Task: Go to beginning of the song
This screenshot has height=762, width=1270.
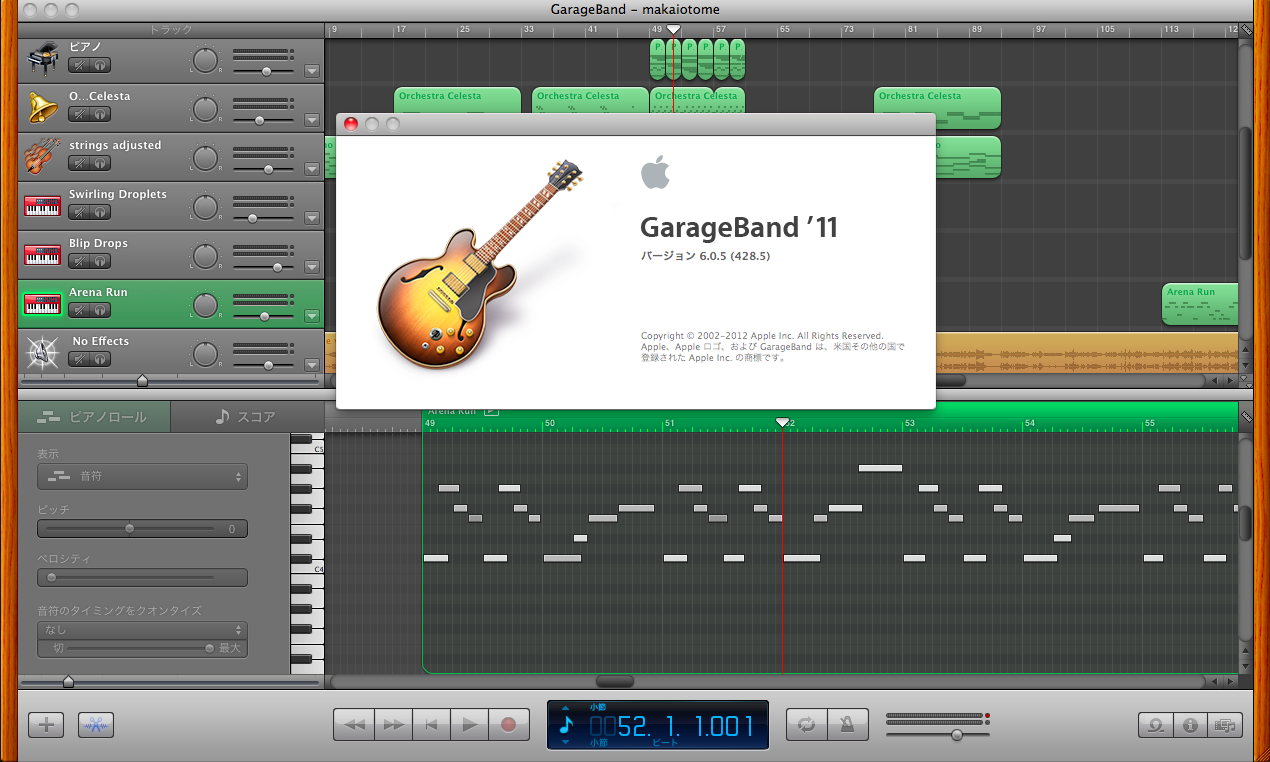Action: click(x=431, y=725)
